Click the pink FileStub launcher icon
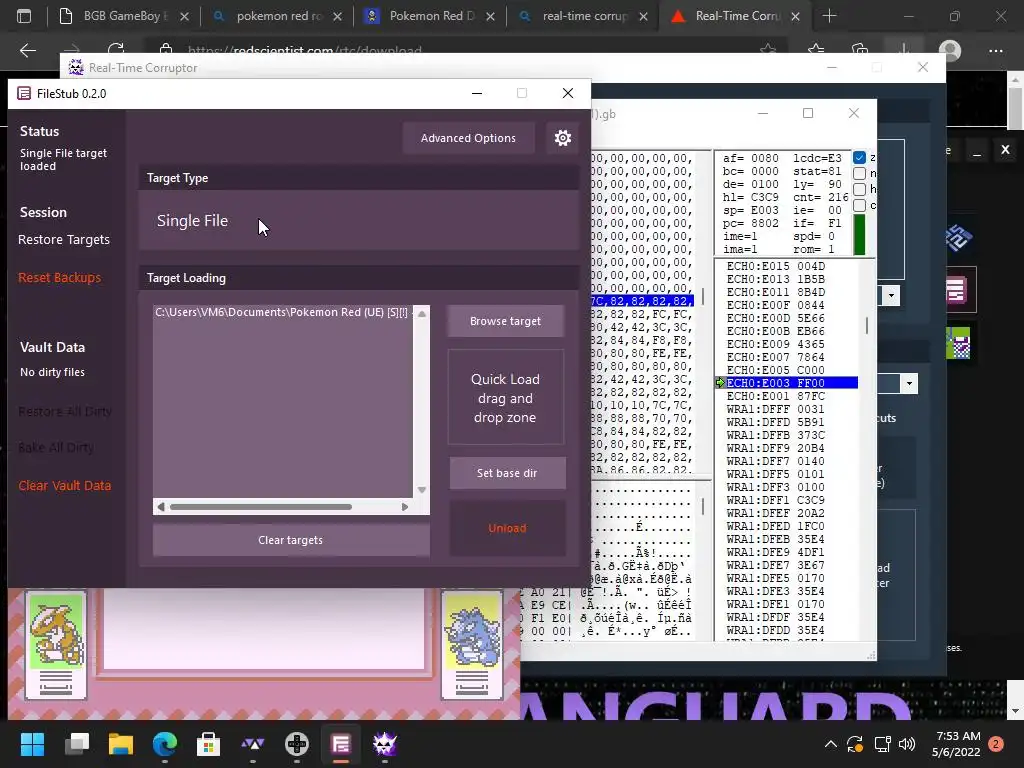This screenshot has height=768, width=1024. [x=956, y=290]
